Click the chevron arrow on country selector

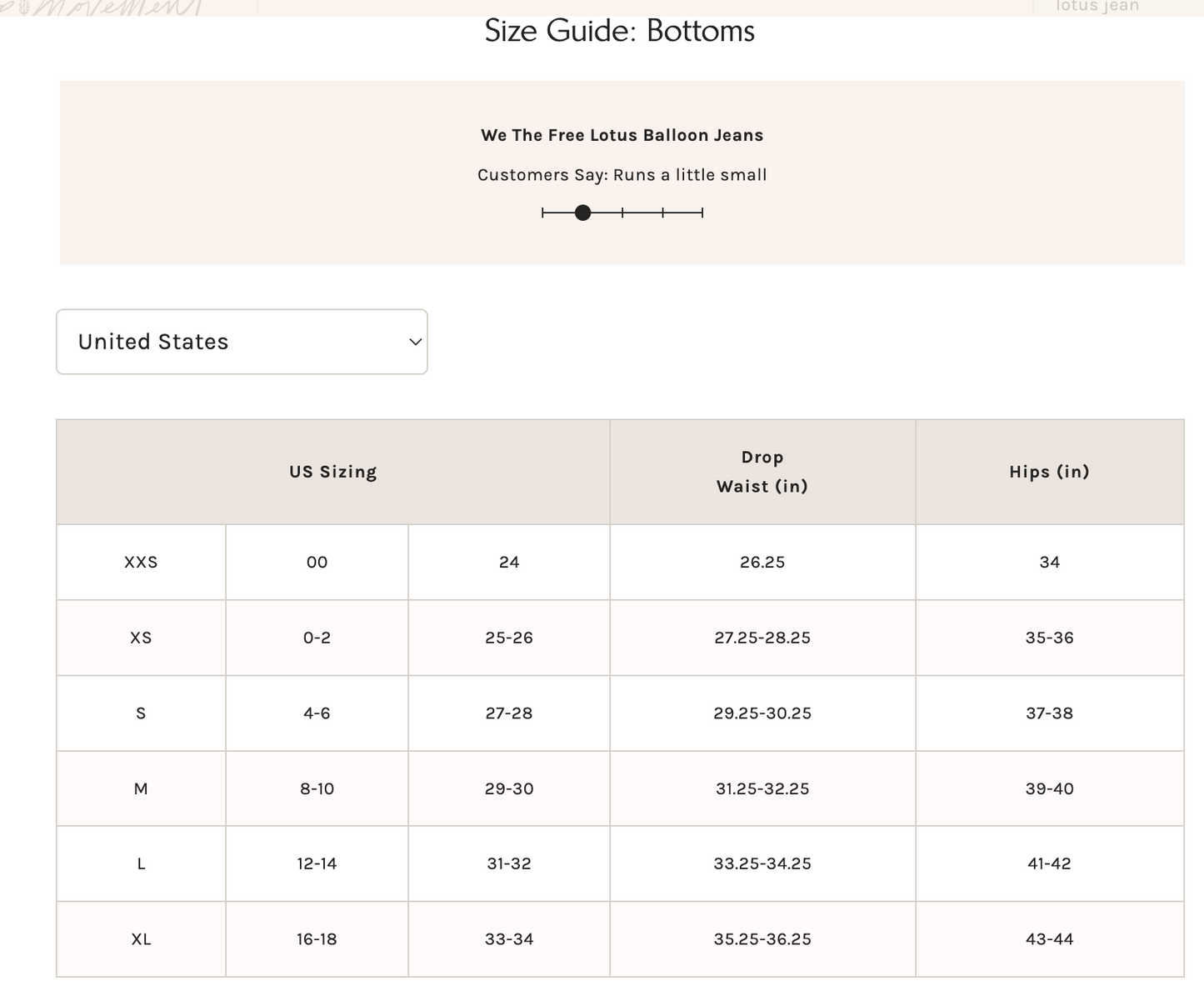tap(415, 343)
